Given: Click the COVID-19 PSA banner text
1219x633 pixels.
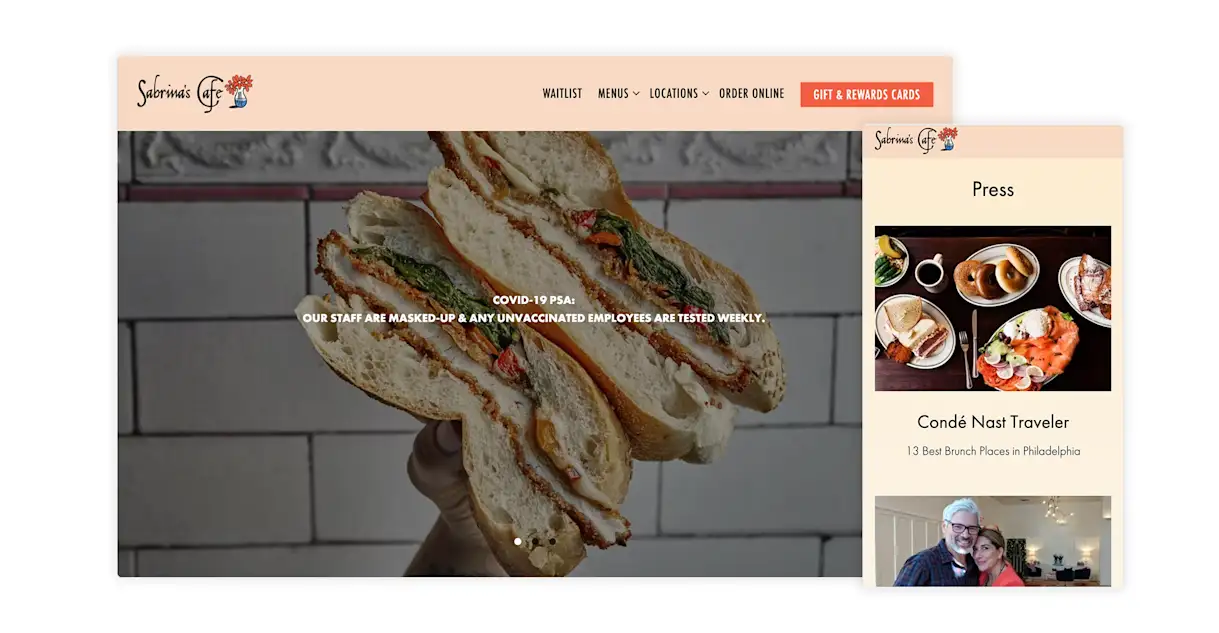Looking at the screenshot, I should 534,309.
